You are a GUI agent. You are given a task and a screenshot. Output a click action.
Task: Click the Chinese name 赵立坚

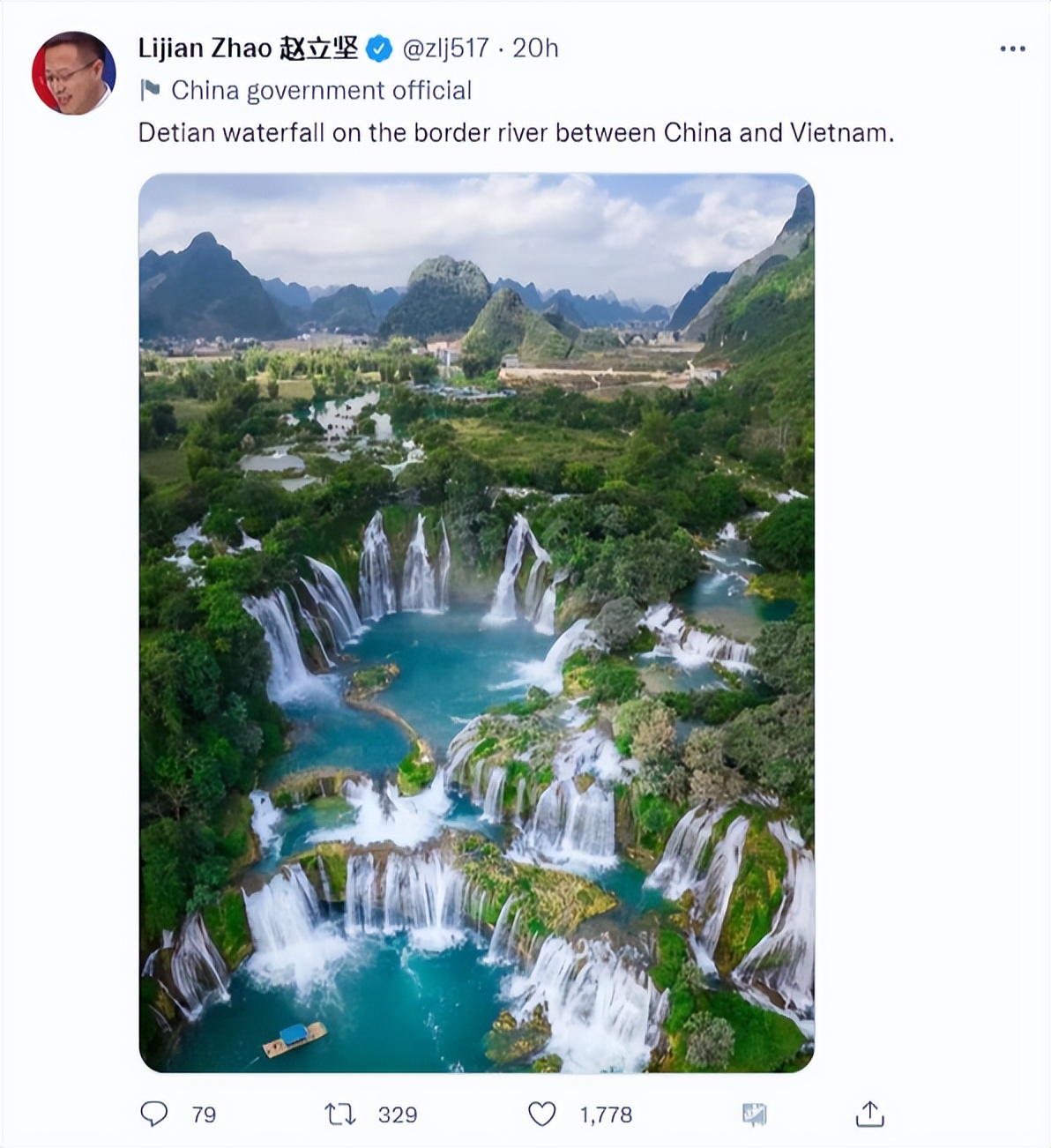(x=318, y=48)
